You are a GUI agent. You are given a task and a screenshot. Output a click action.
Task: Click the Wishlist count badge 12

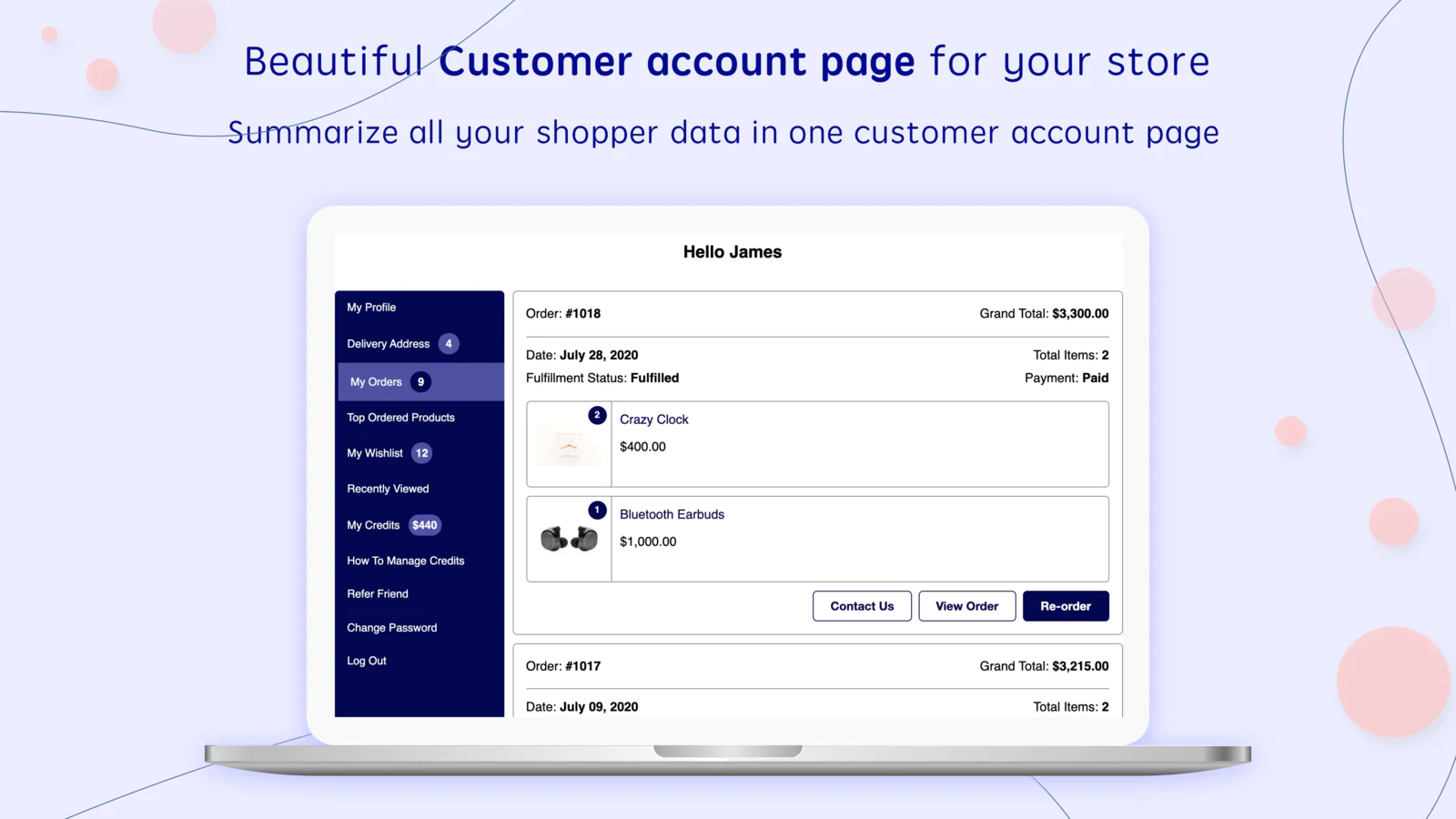pos(422,453)
